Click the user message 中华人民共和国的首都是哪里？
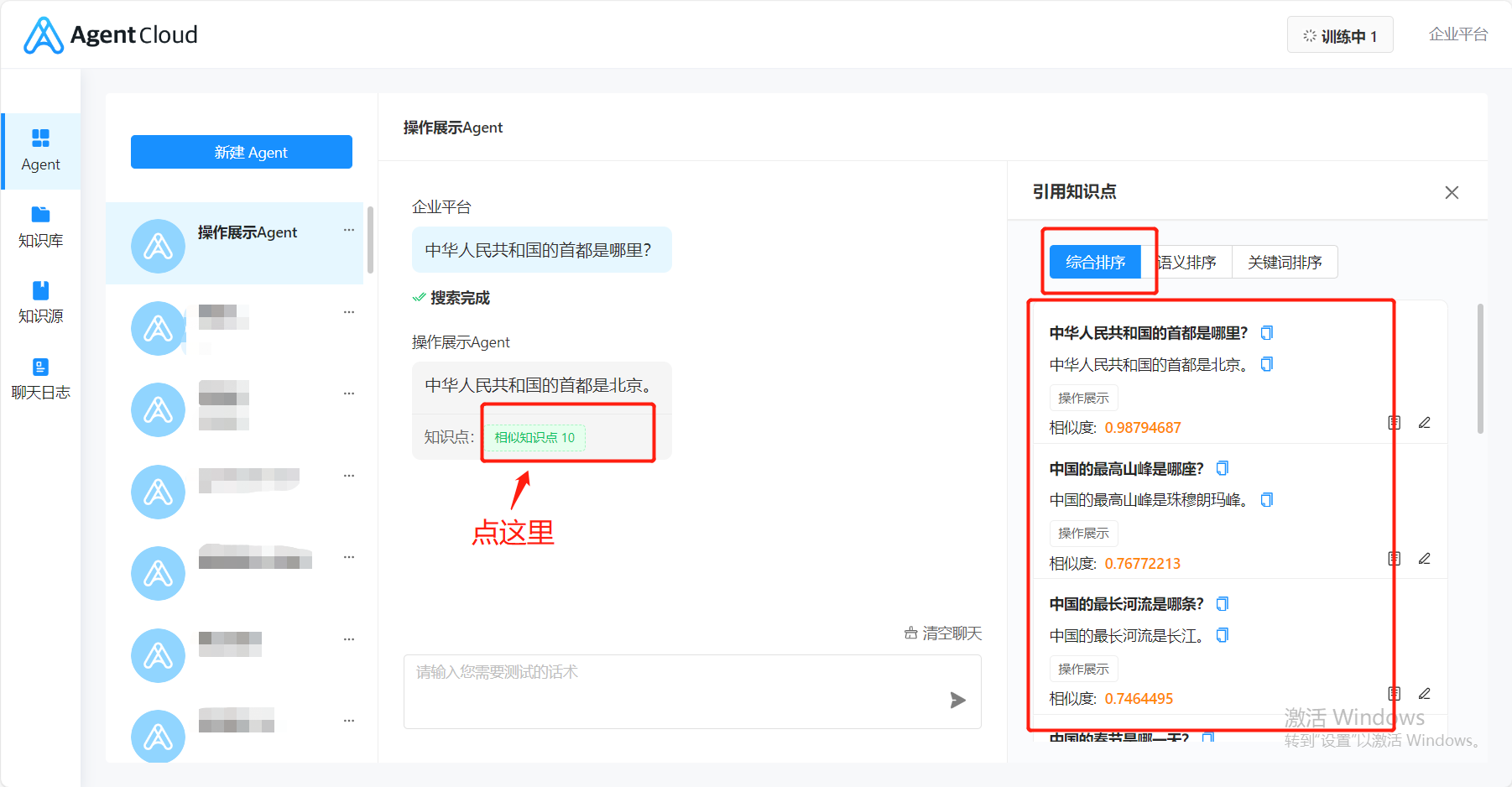The height and width of the screenshot is (787, 1512). (x=541, y=250)
